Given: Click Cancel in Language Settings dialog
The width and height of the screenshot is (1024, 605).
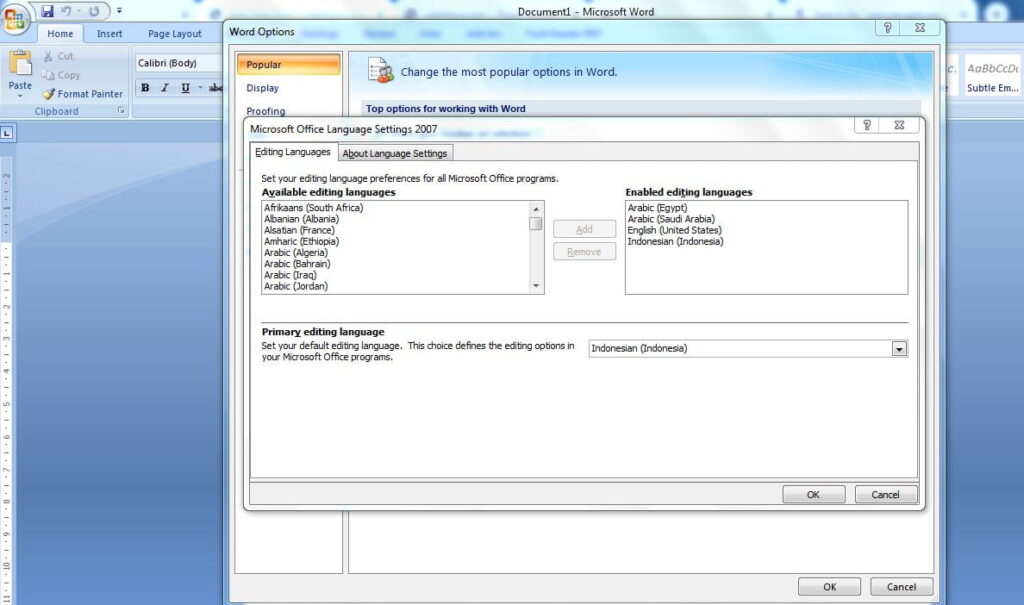Looking at the screenshot, I should click(885, 495).
